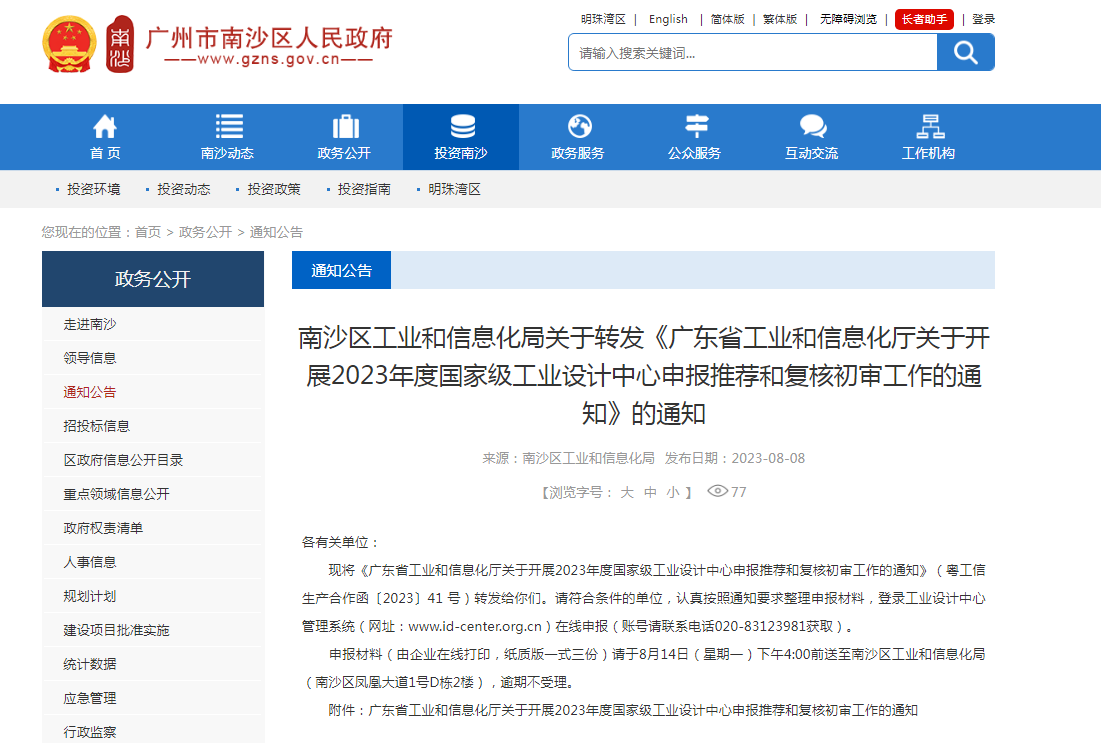
Task: Open 建设项目批准实施 in sidebar
Action: click(x=117, y=630)
